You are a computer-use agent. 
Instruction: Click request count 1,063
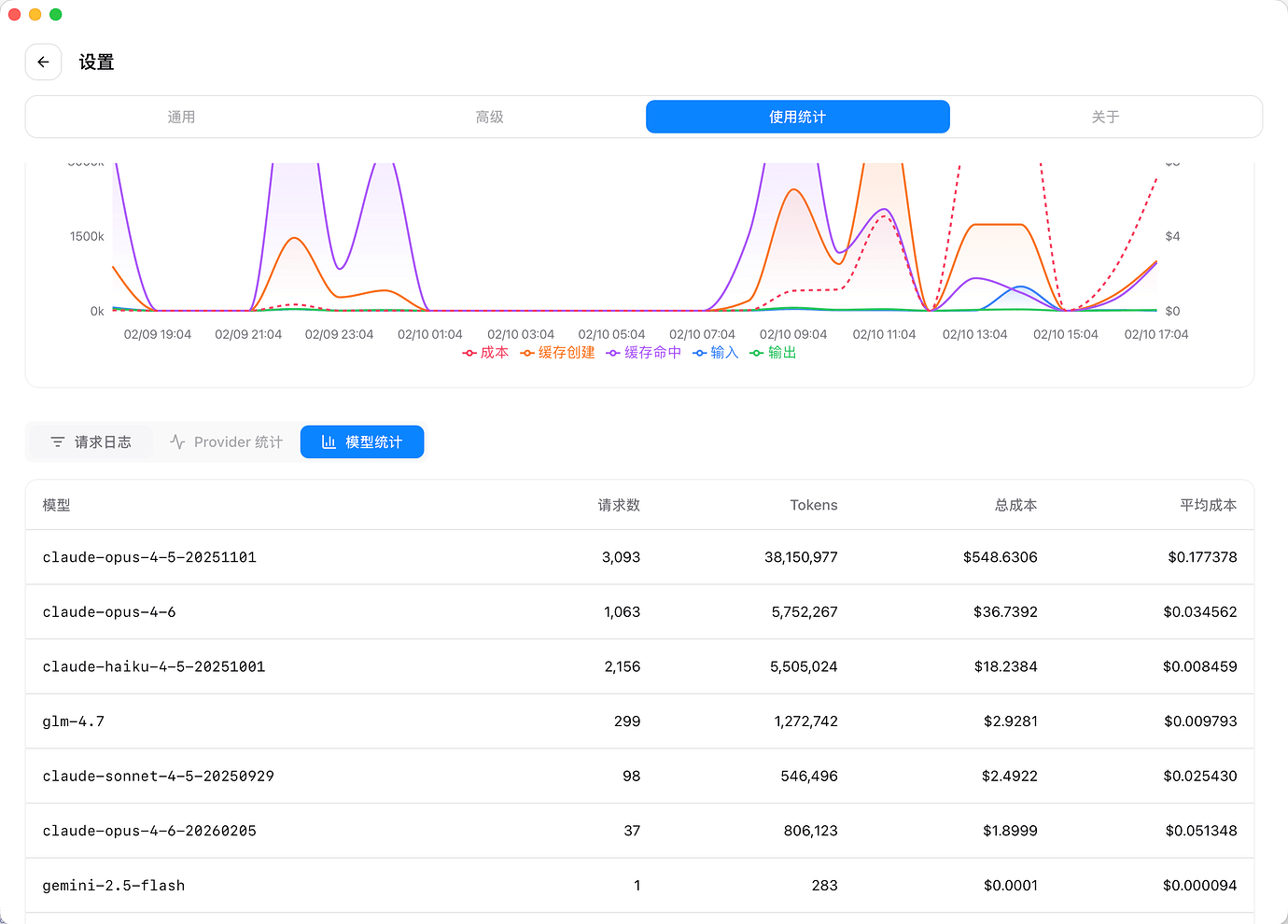pos(622,612)
